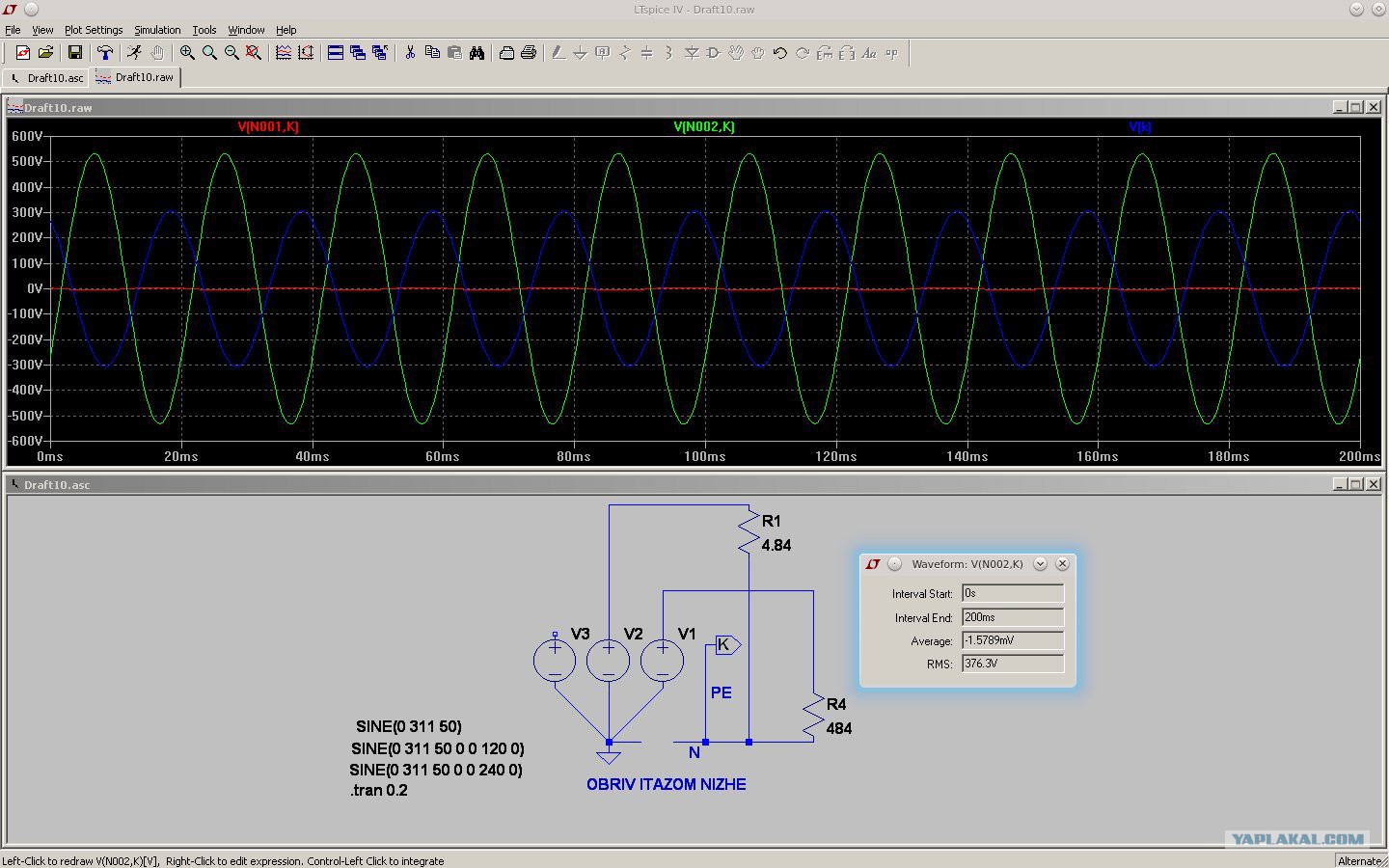Click the K net label flag

(x=727, y=644)
